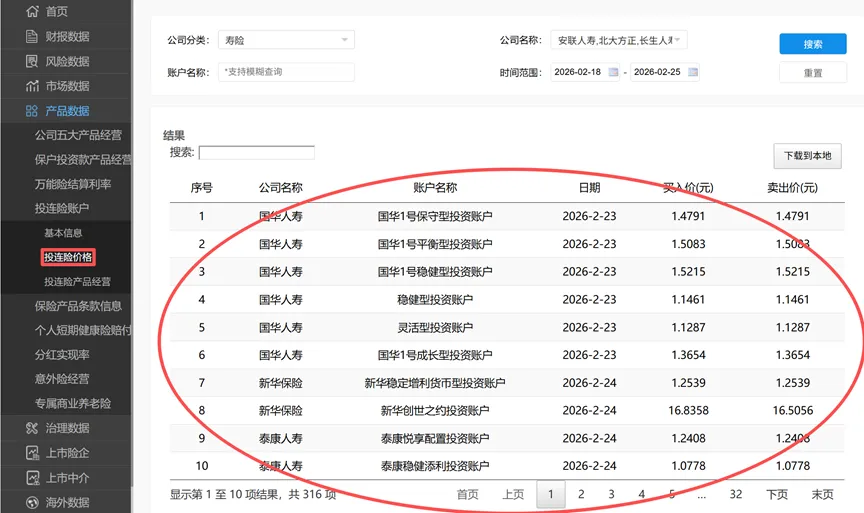Click 上页 previous page link

pyautogui.click(x=513, y=494)
